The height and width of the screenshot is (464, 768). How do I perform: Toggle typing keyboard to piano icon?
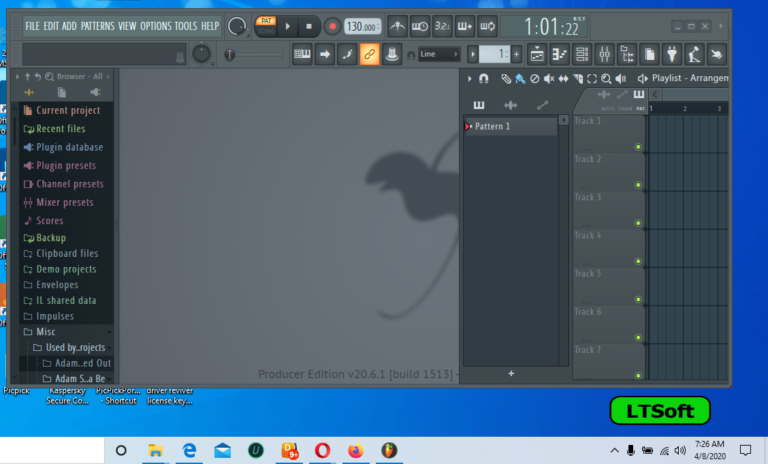tap(302, 54)
